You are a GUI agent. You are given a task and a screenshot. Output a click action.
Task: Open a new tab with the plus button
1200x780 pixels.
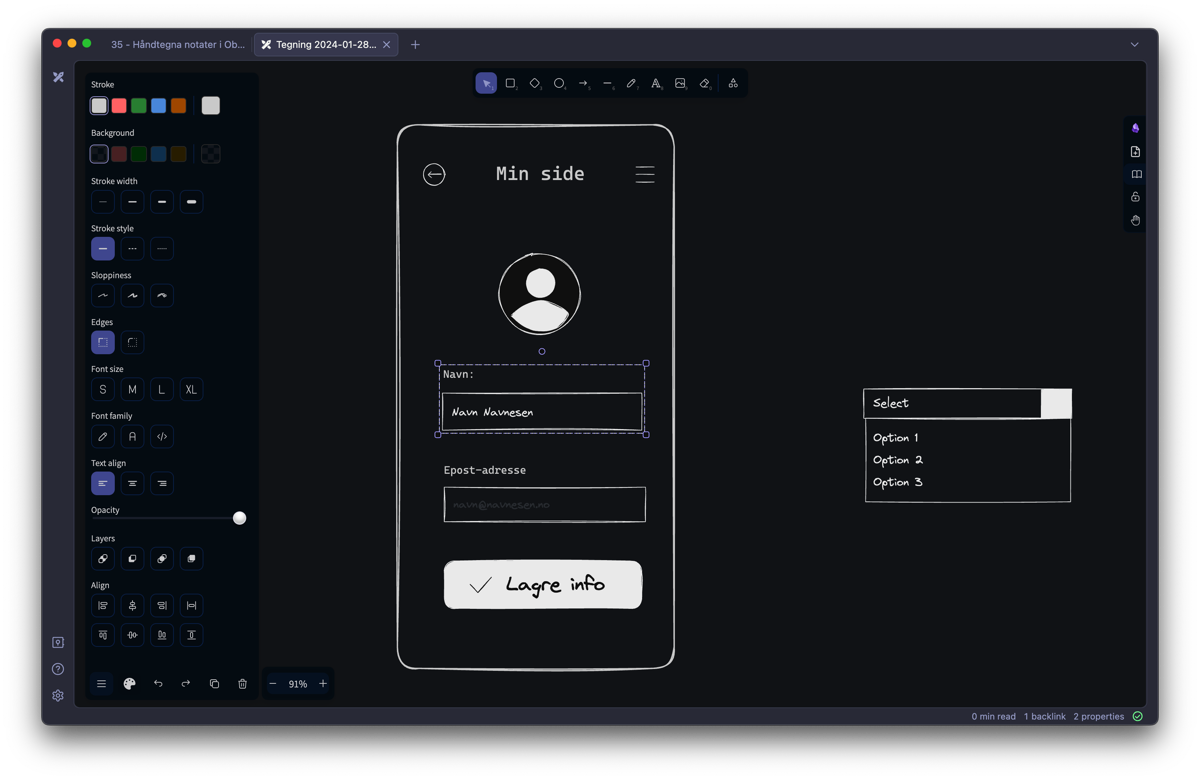point(415,45)
